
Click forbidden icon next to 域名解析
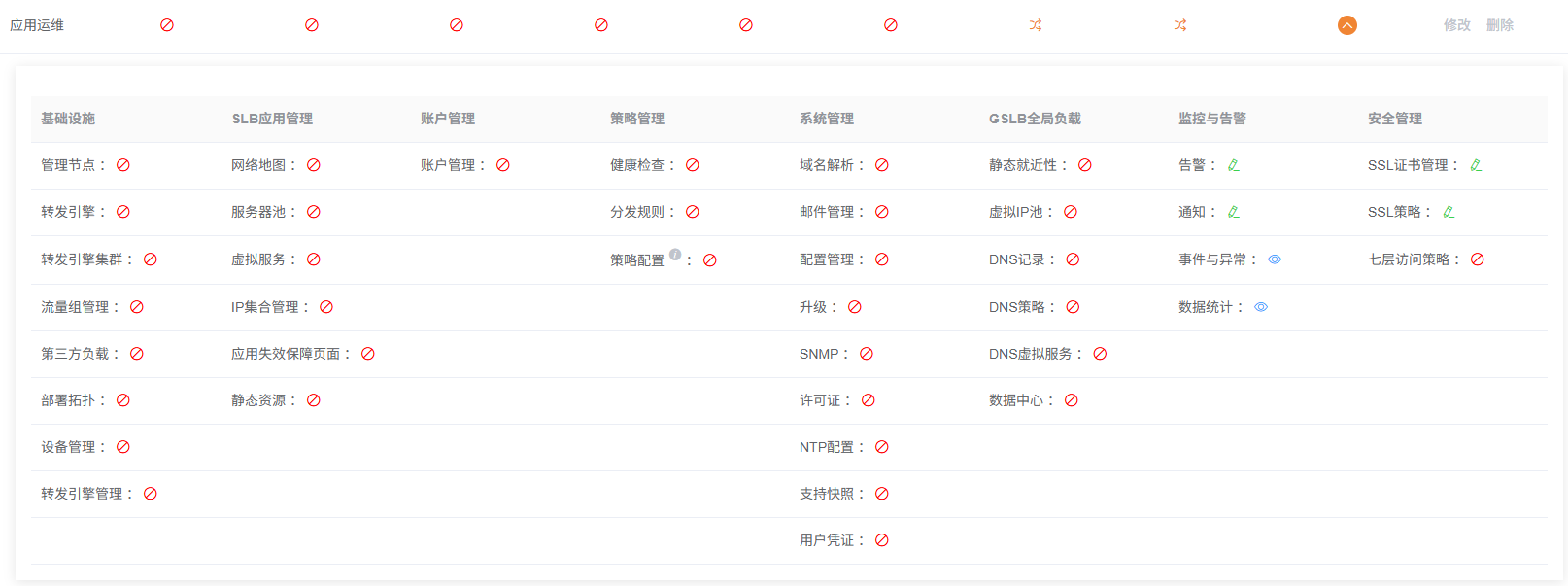882,165
